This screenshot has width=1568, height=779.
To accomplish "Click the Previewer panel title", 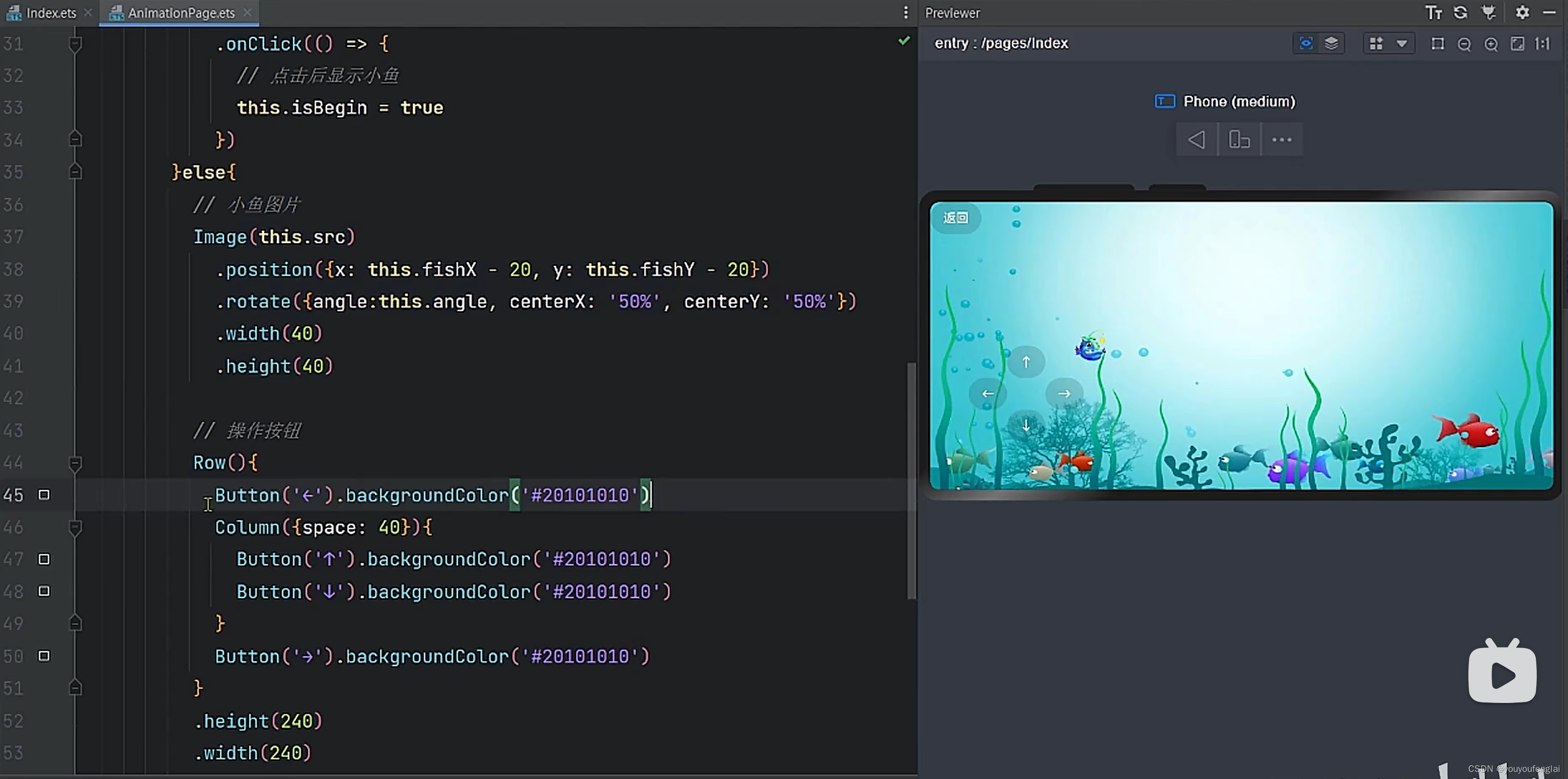I will pyautogui.click(x=952, y=13).
